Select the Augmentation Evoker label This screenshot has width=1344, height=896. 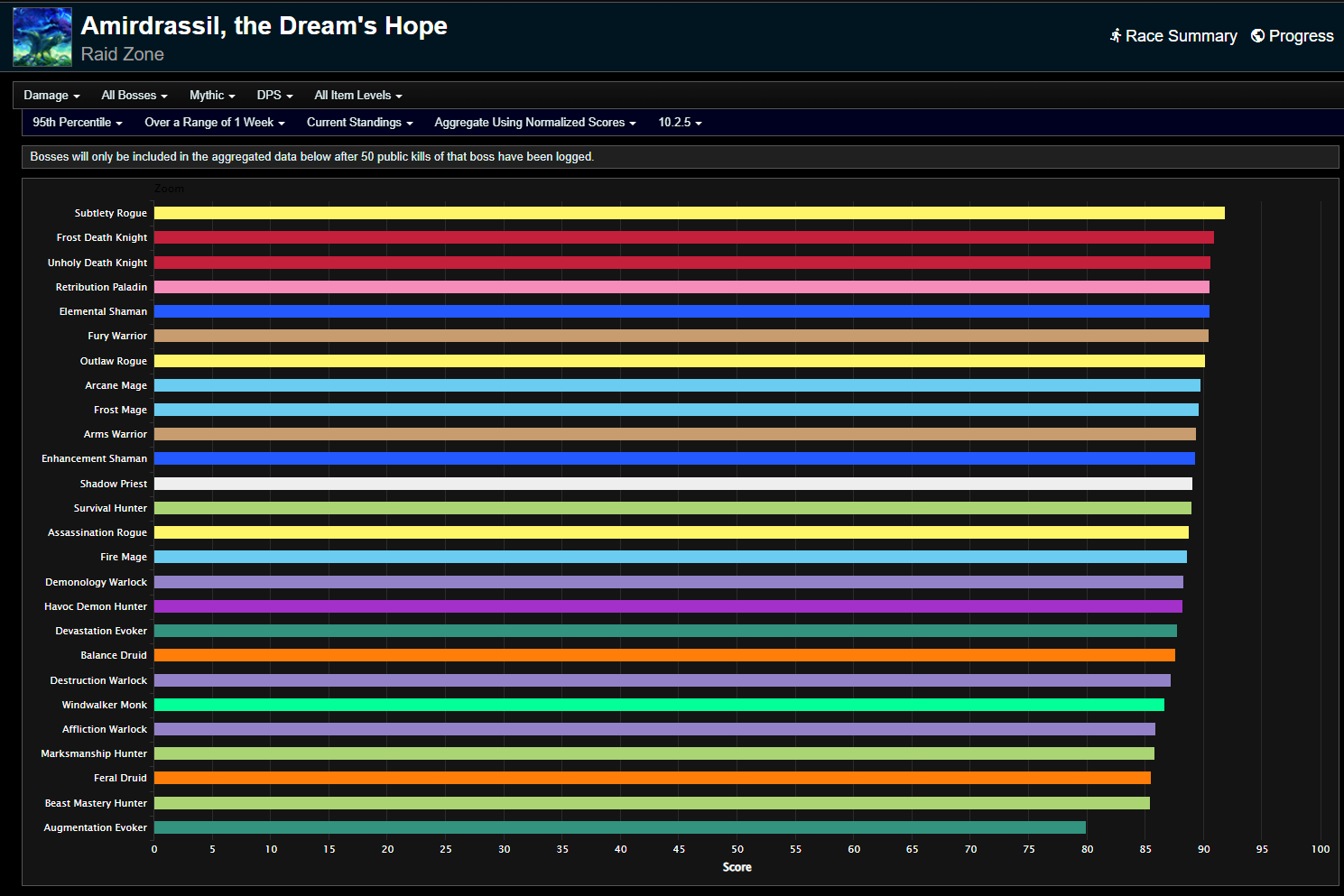tap(95, 827)
